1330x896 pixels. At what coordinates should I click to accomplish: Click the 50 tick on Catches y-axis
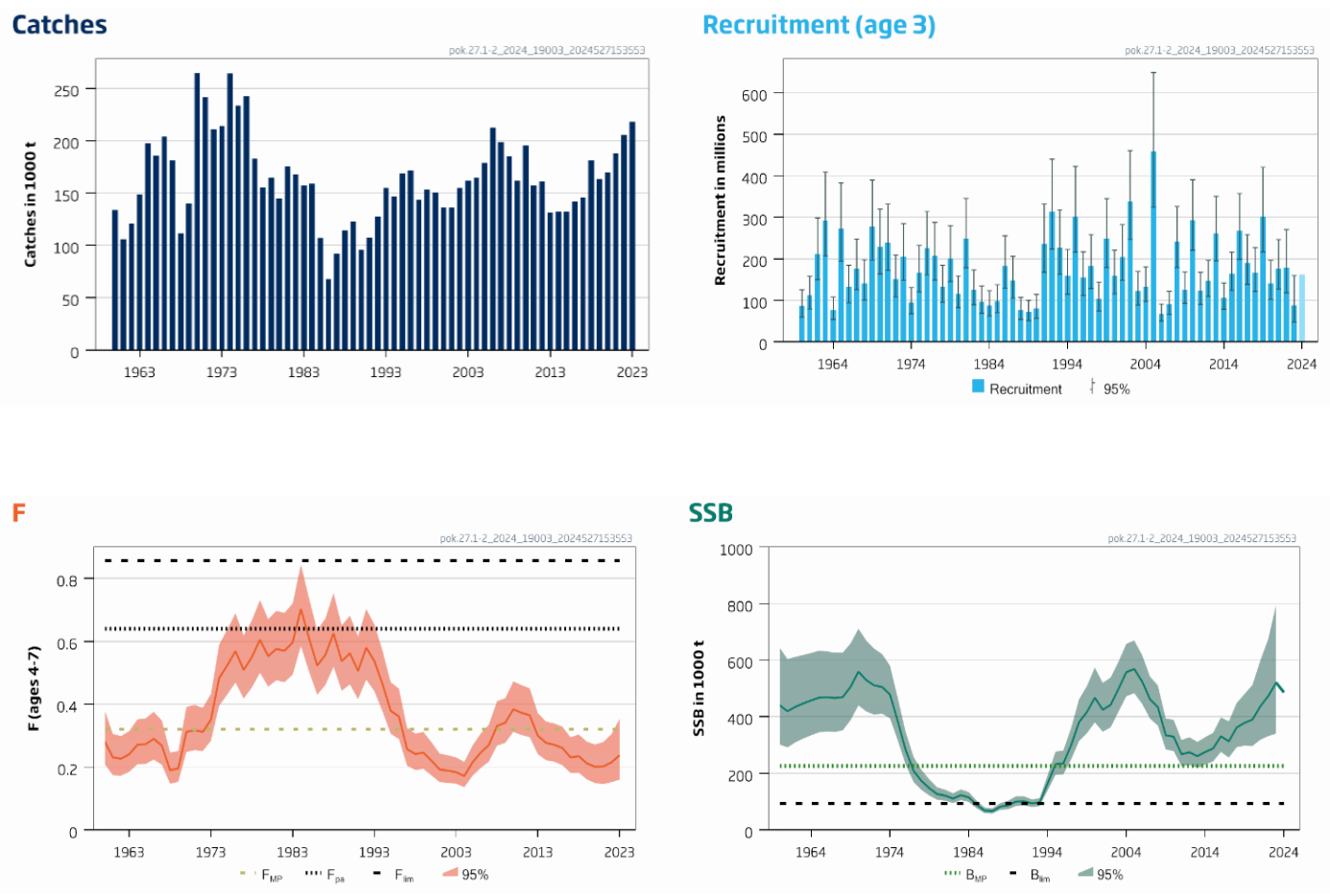click(x=70, y=300)
